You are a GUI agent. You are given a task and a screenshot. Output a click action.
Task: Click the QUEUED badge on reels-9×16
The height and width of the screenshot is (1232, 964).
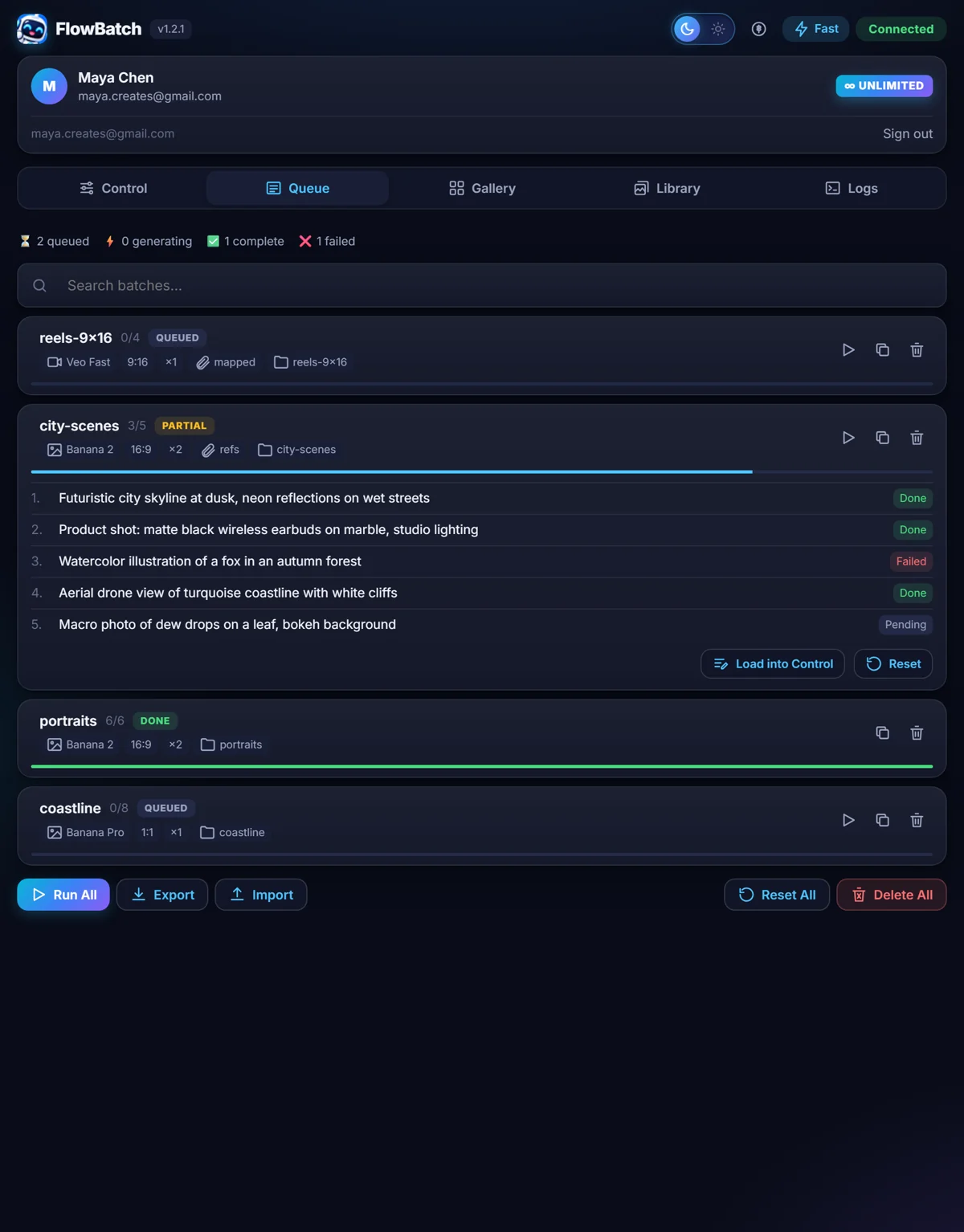point(178,338)
